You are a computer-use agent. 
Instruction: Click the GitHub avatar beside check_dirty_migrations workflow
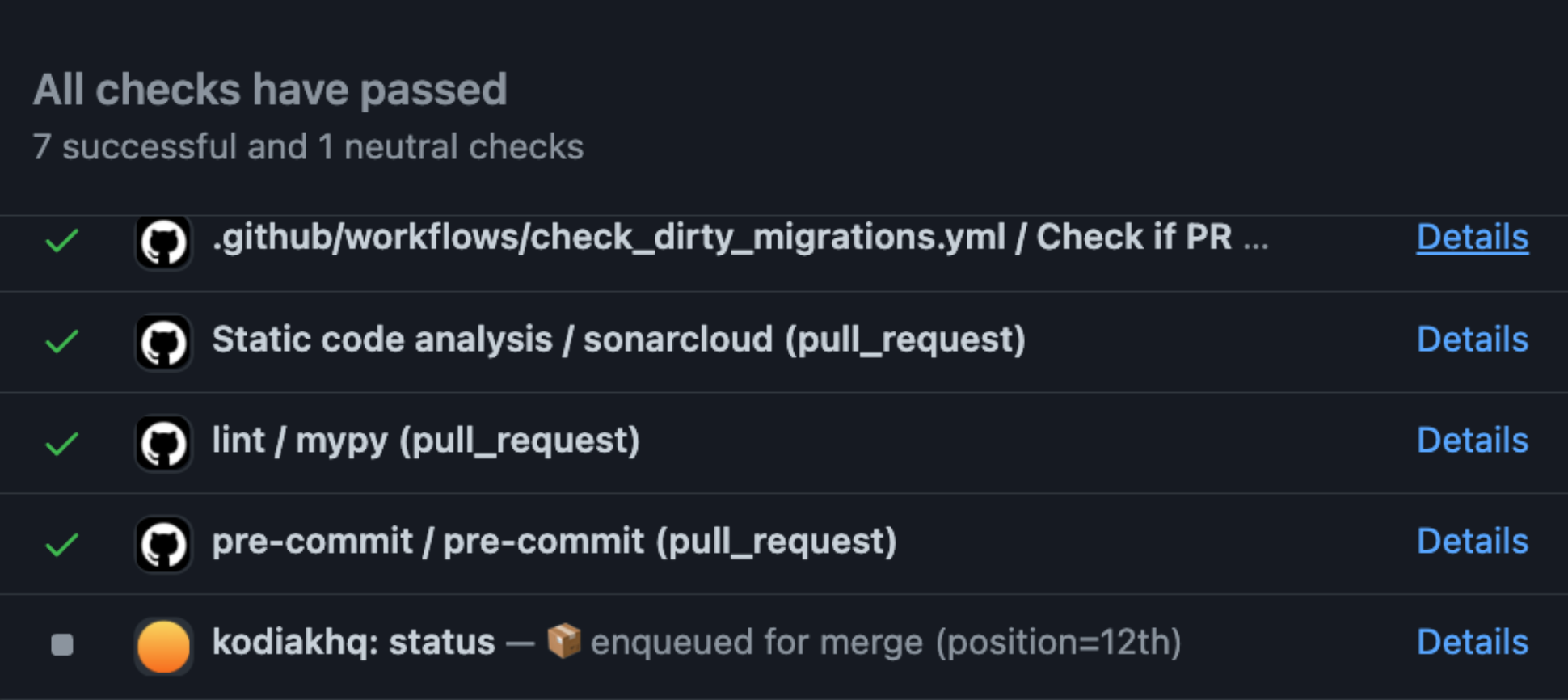[163, 242]
